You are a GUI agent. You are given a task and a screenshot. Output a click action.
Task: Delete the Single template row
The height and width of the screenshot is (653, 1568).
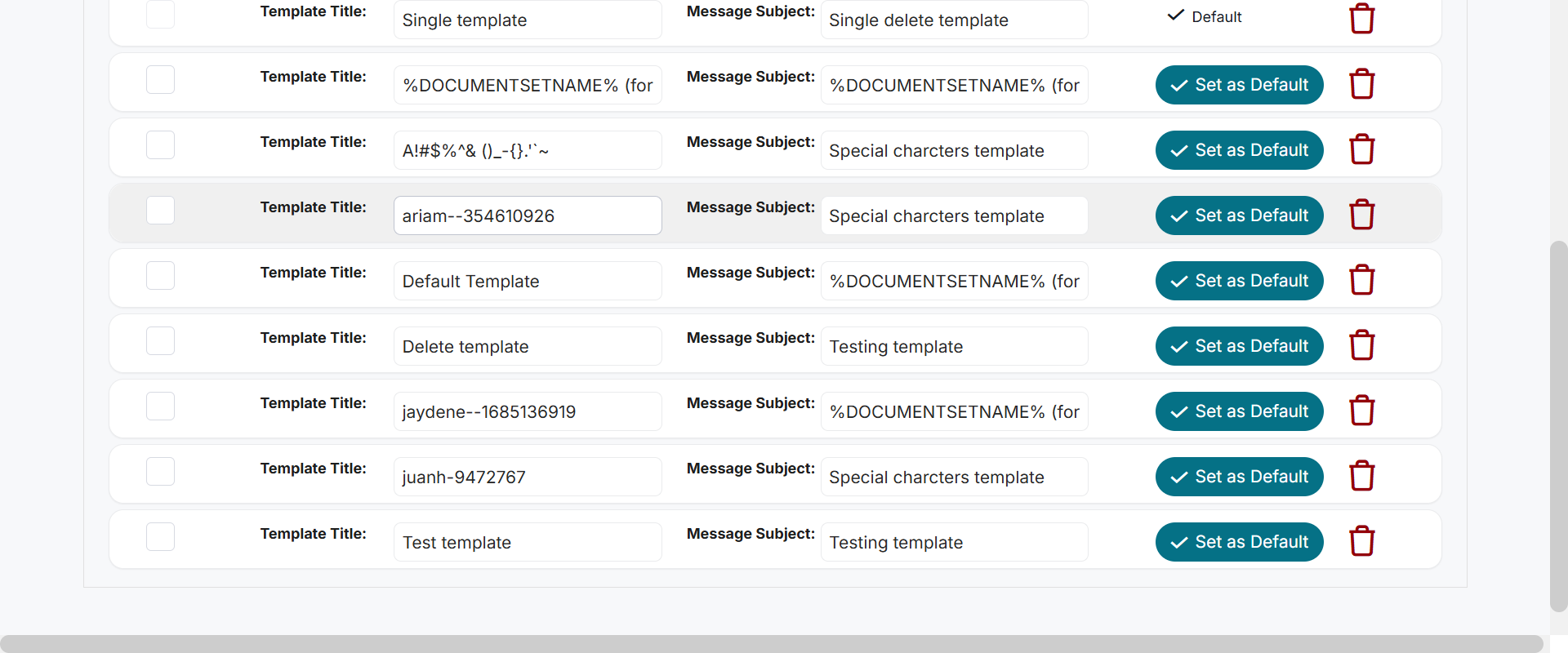(1361, 18)
